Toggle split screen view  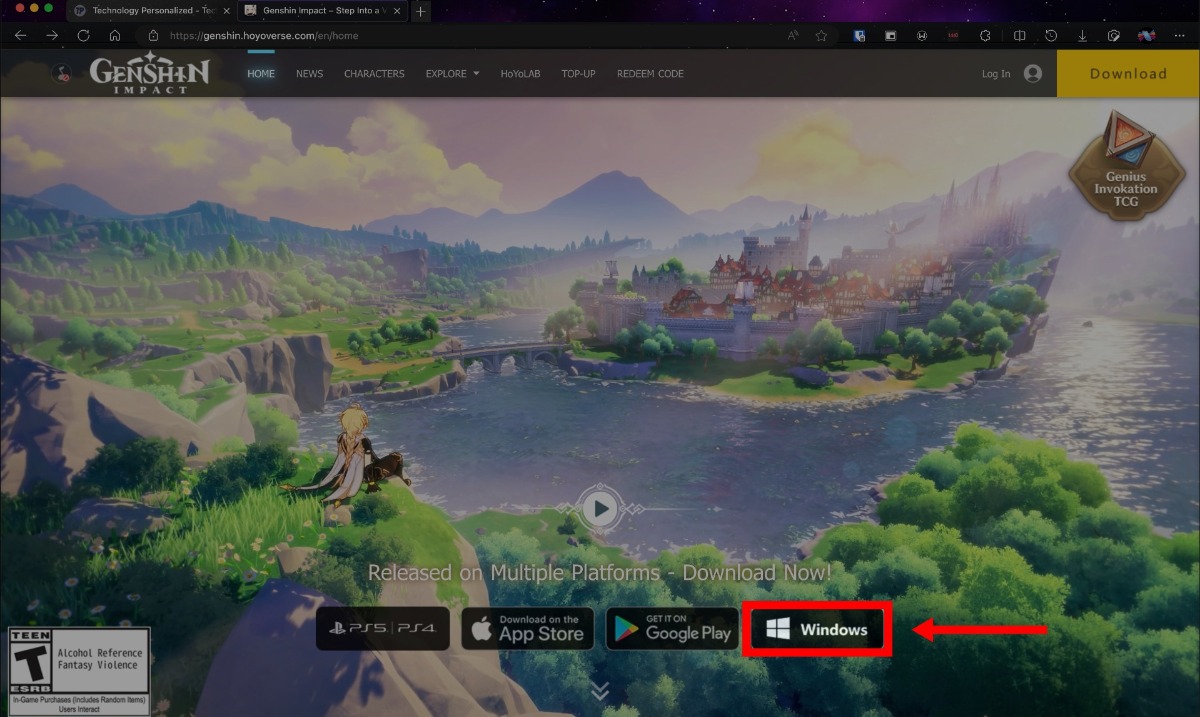tap(1019, 35)
